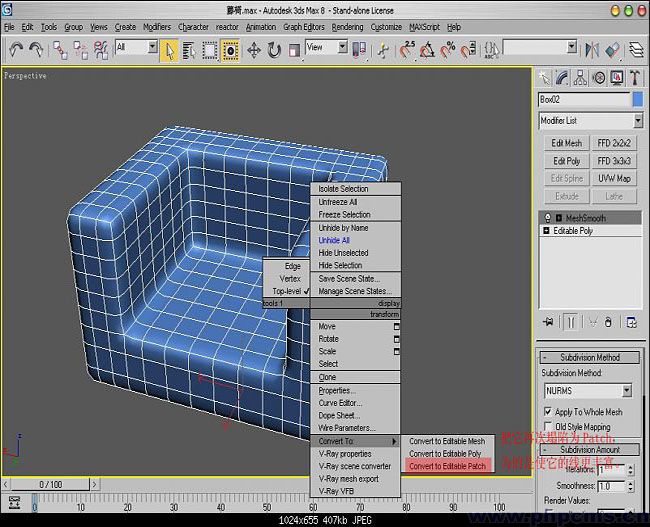Open the named selection sets dropdown
Viewport: 650px width, 527px height.
[x=572, y=47]
